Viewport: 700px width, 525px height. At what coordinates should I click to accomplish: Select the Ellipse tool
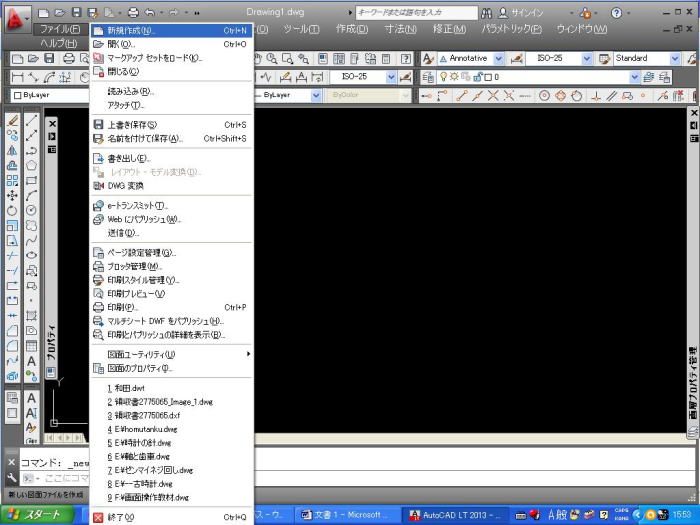point(31,256)
